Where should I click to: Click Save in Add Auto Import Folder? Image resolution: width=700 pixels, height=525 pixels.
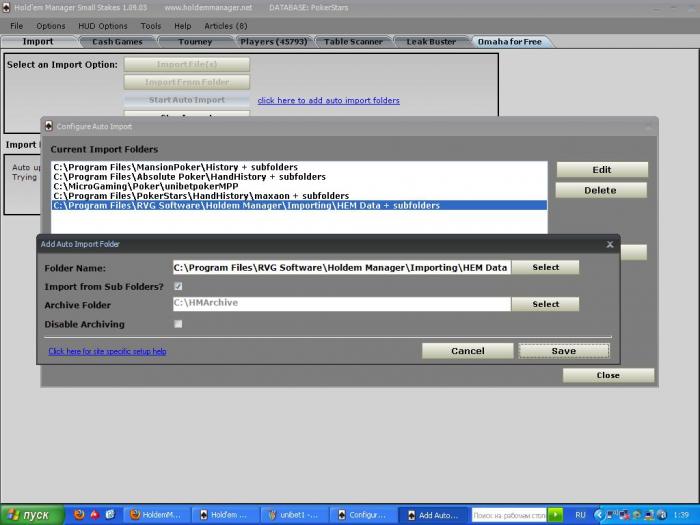pyautogui.click(x=564, y=351)
